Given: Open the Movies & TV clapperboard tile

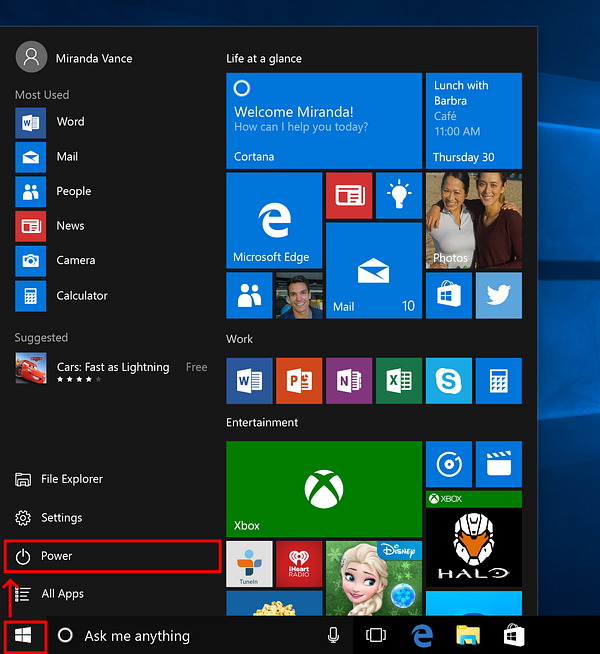Looking at the screenshot, I should 499,464.
